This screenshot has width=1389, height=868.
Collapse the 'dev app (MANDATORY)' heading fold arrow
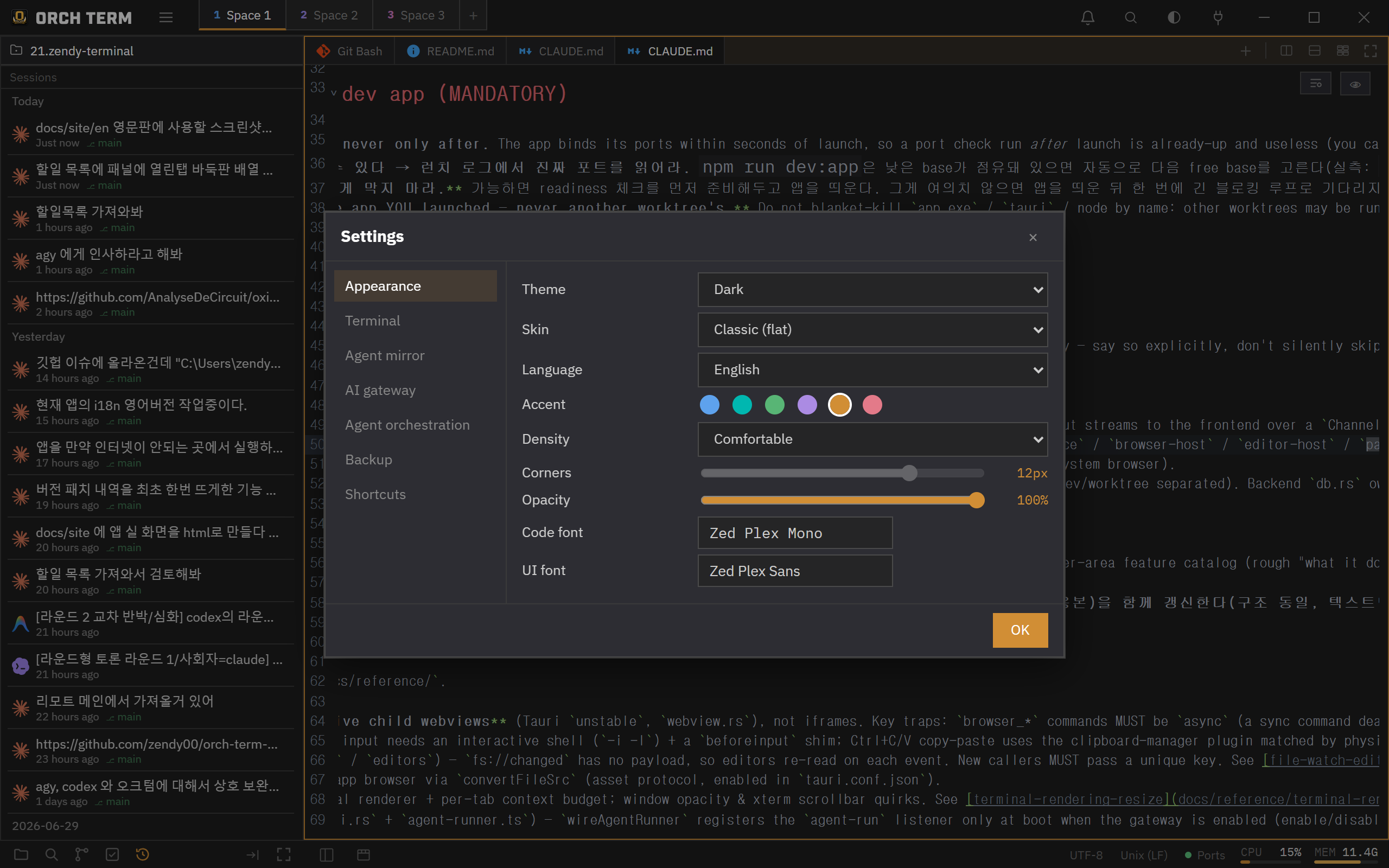pos(334,92)
